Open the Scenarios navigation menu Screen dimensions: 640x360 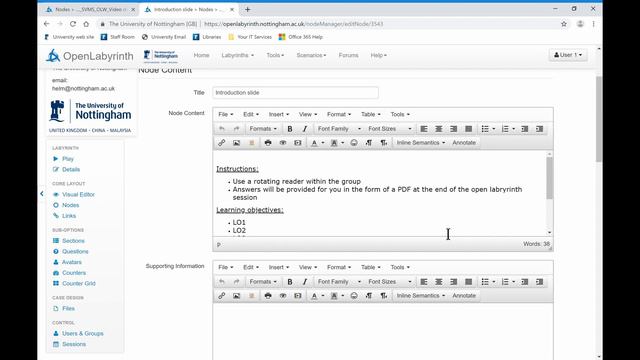point(311,55)
